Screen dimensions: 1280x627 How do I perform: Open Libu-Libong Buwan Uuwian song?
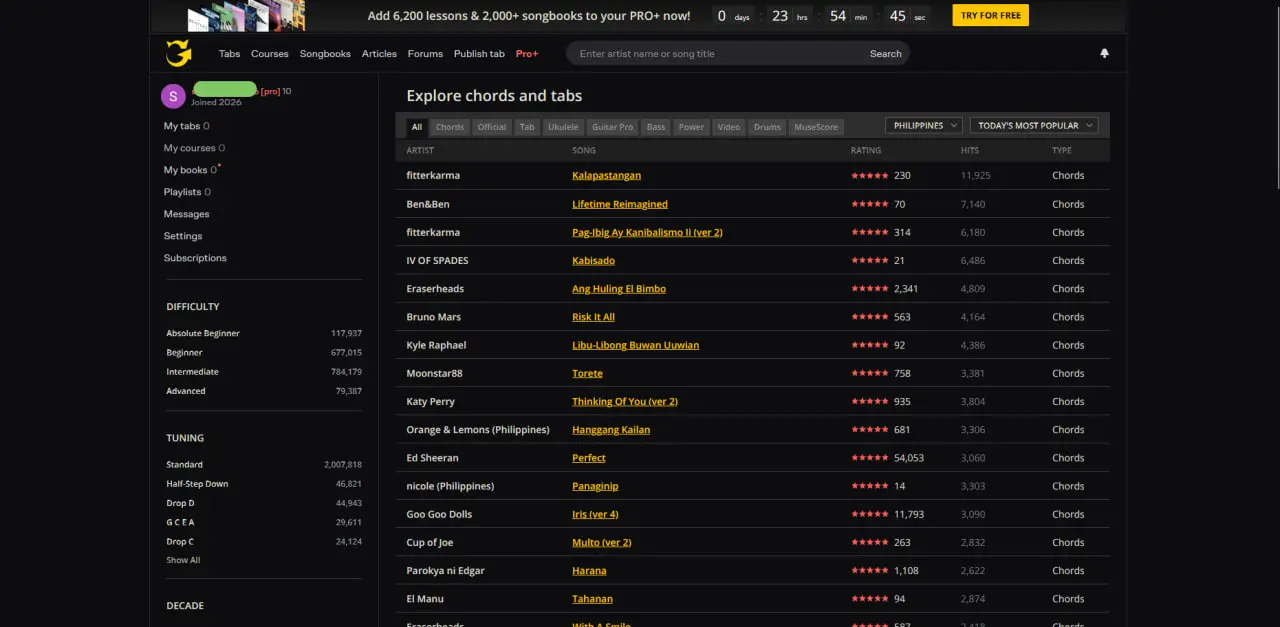click(635, 345)
